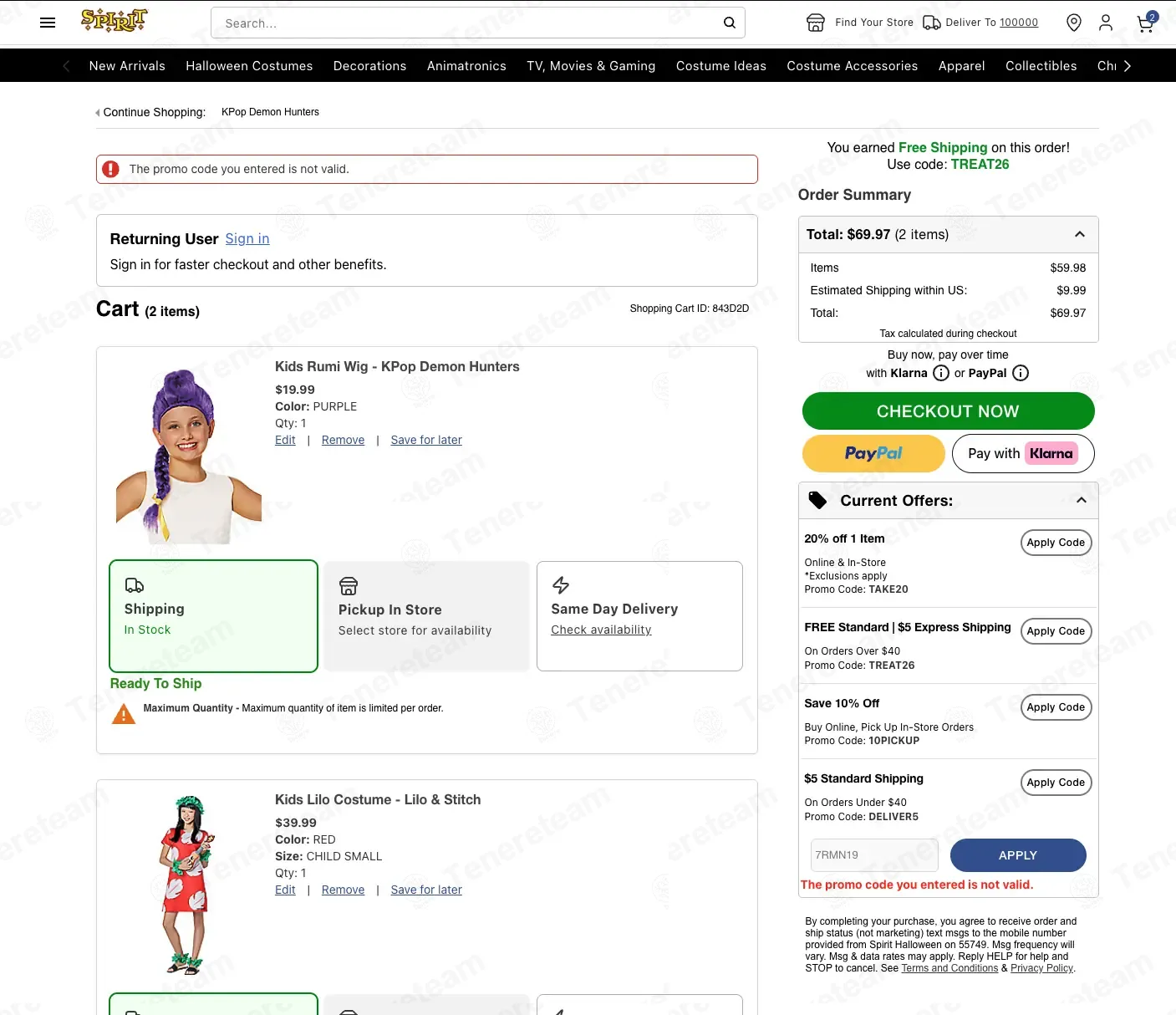Apply the TAKE20 promo code offer

click(x=1056, y=543)
